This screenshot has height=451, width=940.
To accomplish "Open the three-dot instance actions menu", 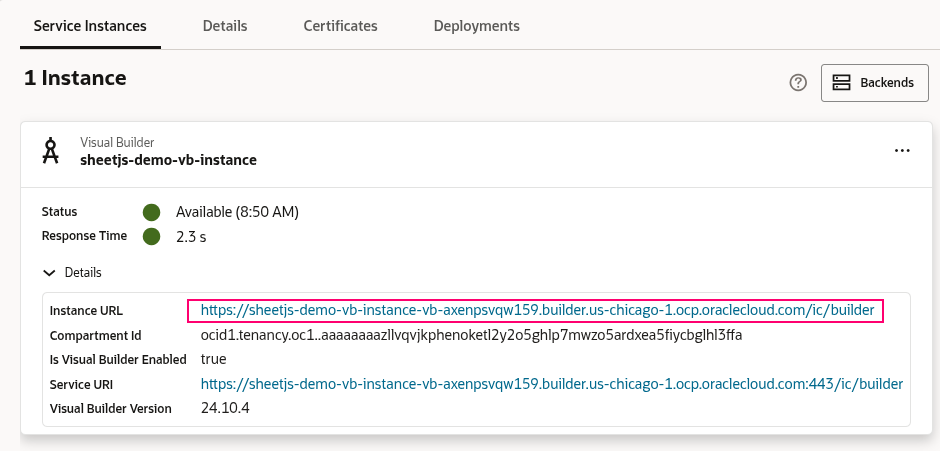I will pyautogui.click(x=902, y=151).
